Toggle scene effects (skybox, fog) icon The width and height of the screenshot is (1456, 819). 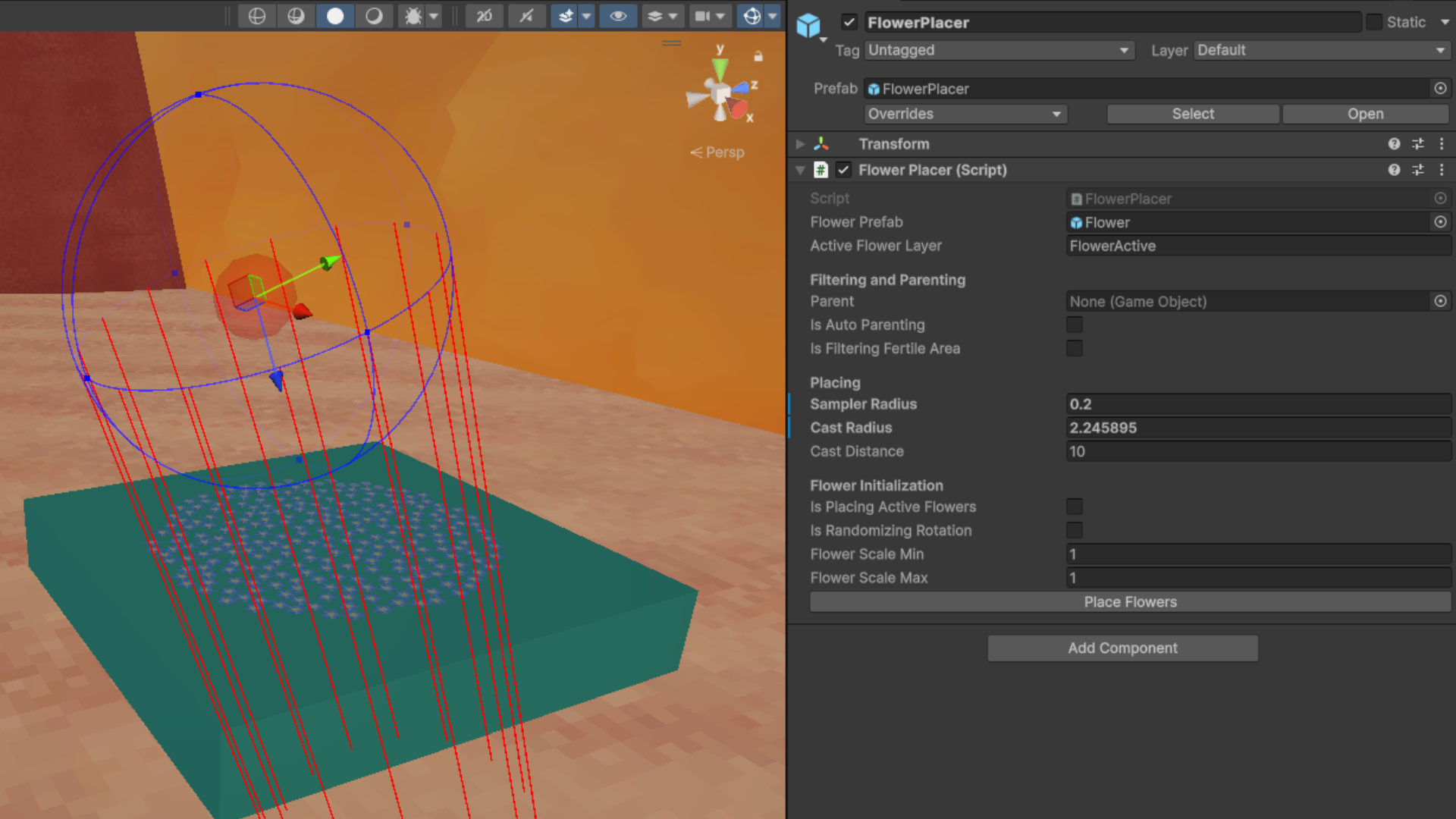tap(566, 16)
